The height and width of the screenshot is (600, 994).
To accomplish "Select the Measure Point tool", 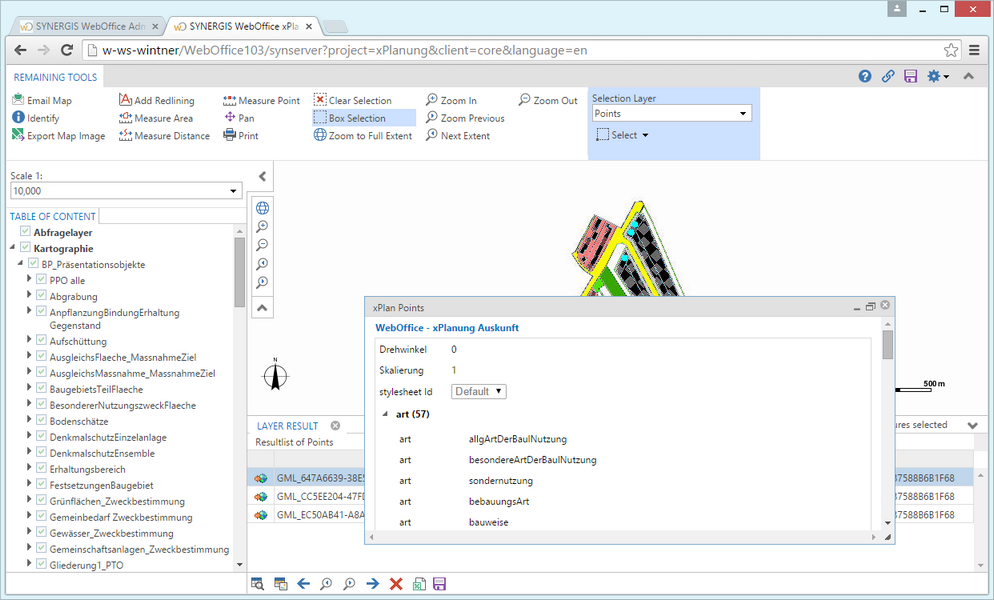I will (261, 100).
